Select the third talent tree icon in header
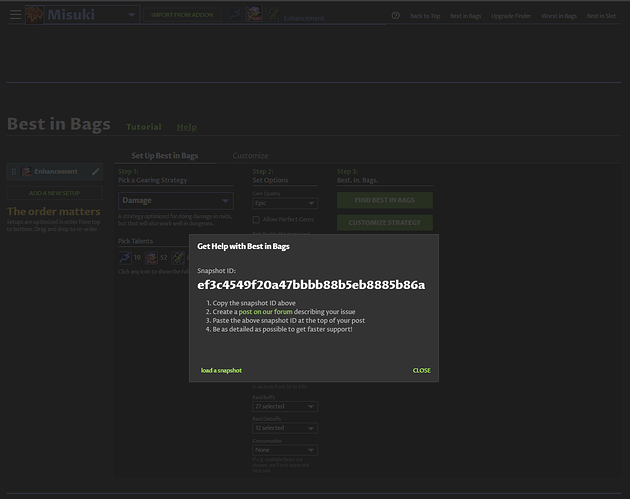This screenshot has height=499, width=630. point(272,14)
